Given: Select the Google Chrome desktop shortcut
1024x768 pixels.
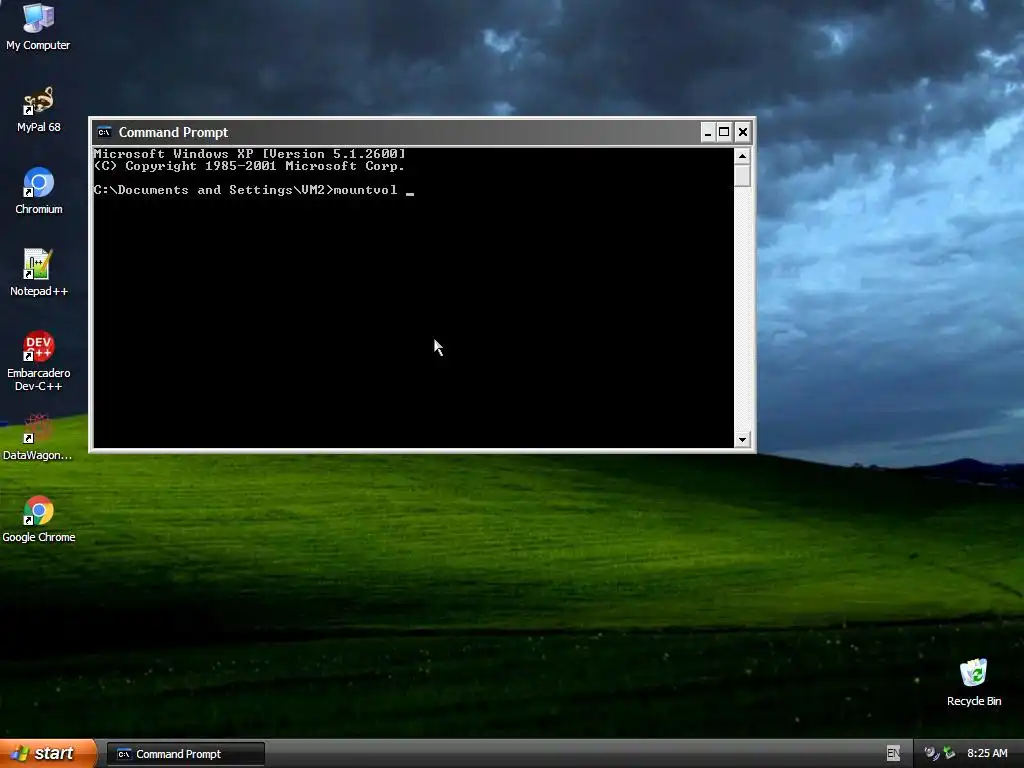Looking at the screenshot, I should 39,519.
